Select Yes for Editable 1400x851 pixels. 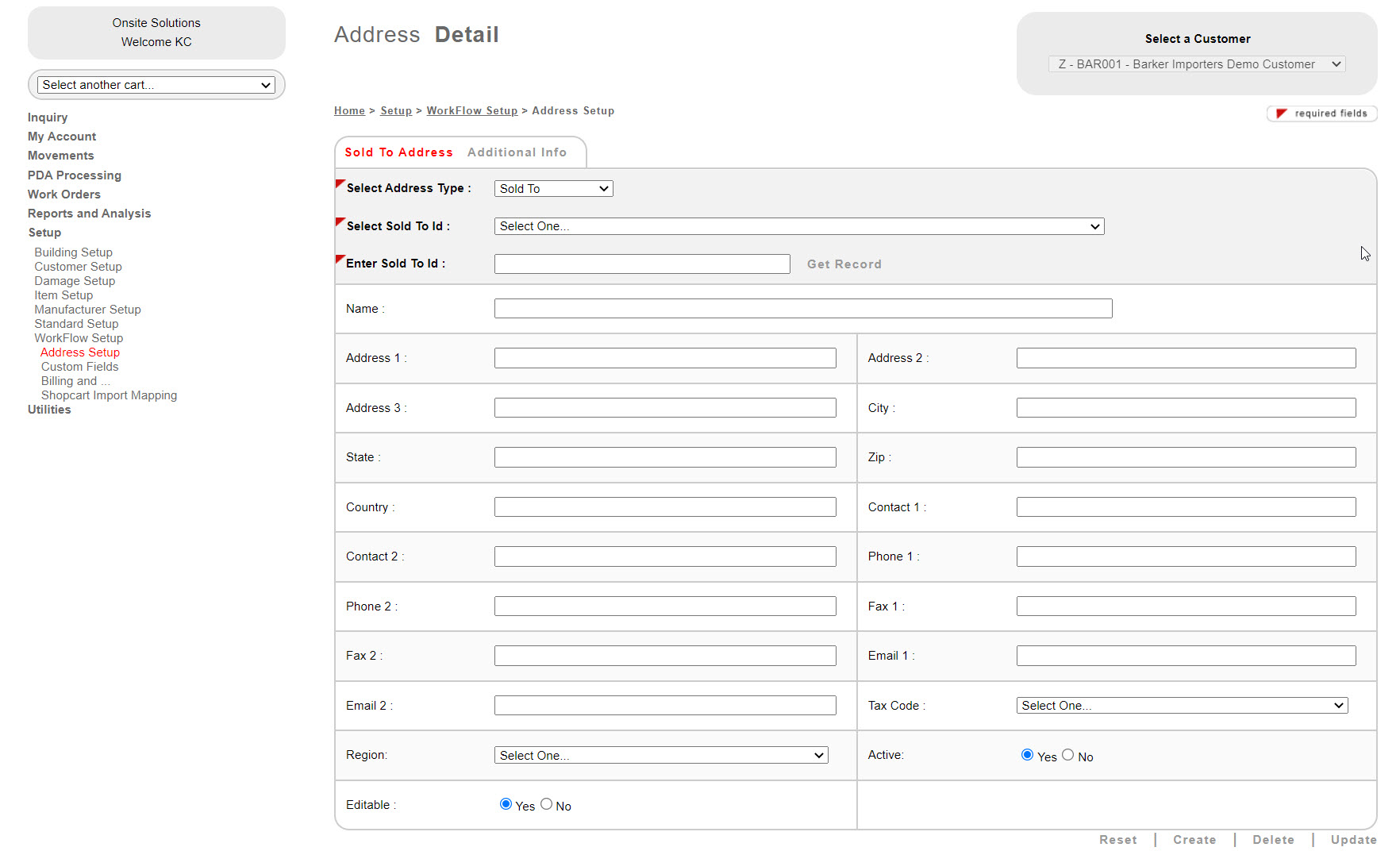tap(506, 804)
